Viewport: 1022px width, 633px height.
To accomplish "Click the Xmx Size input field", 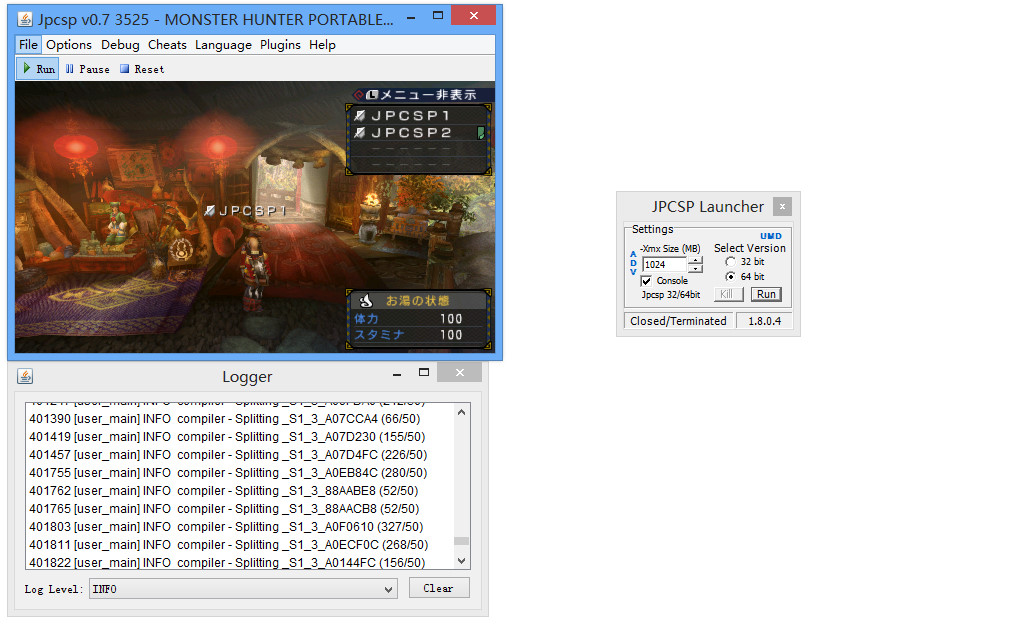I will (664, 265).
